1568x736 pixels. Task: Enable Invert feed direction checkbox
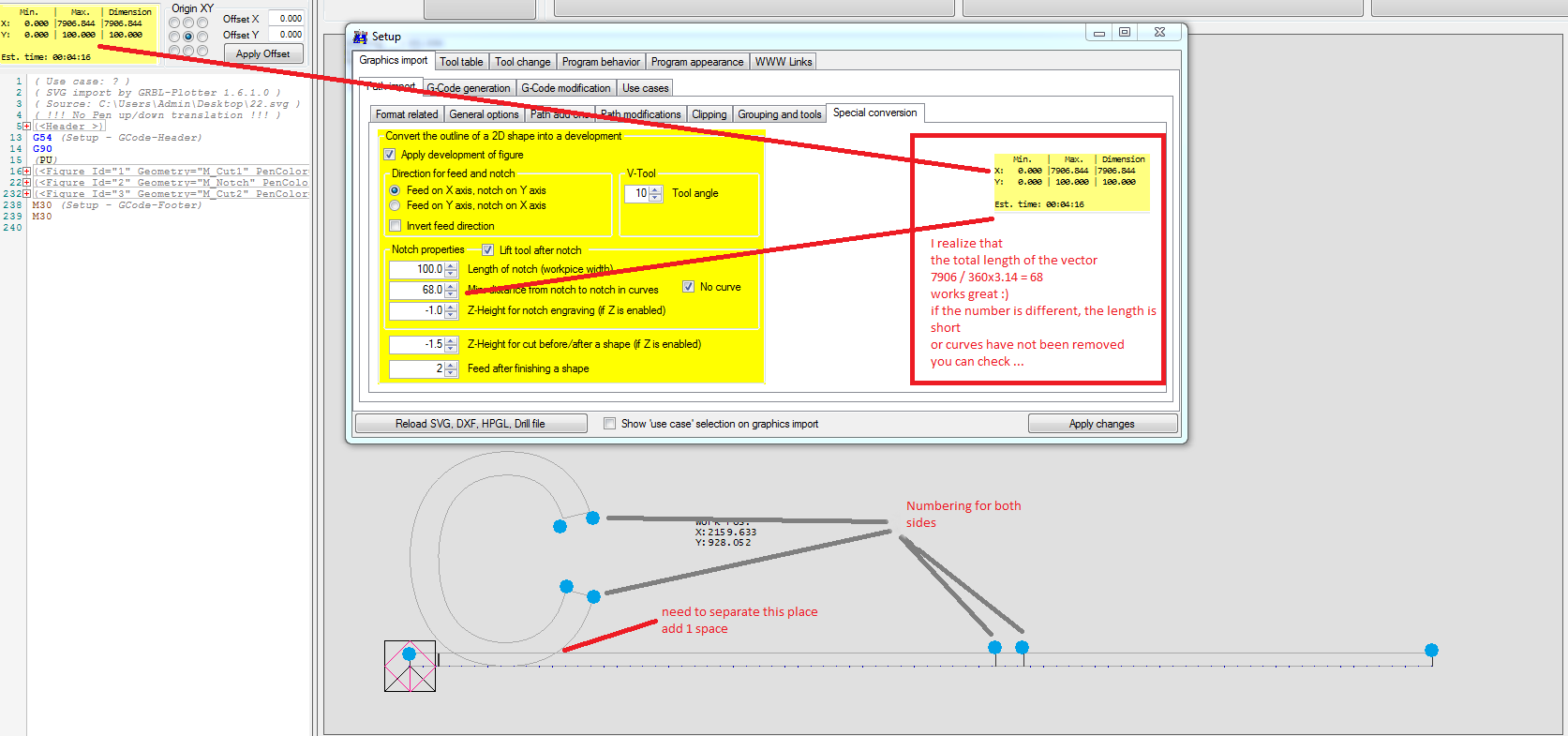tap(395, 226)
